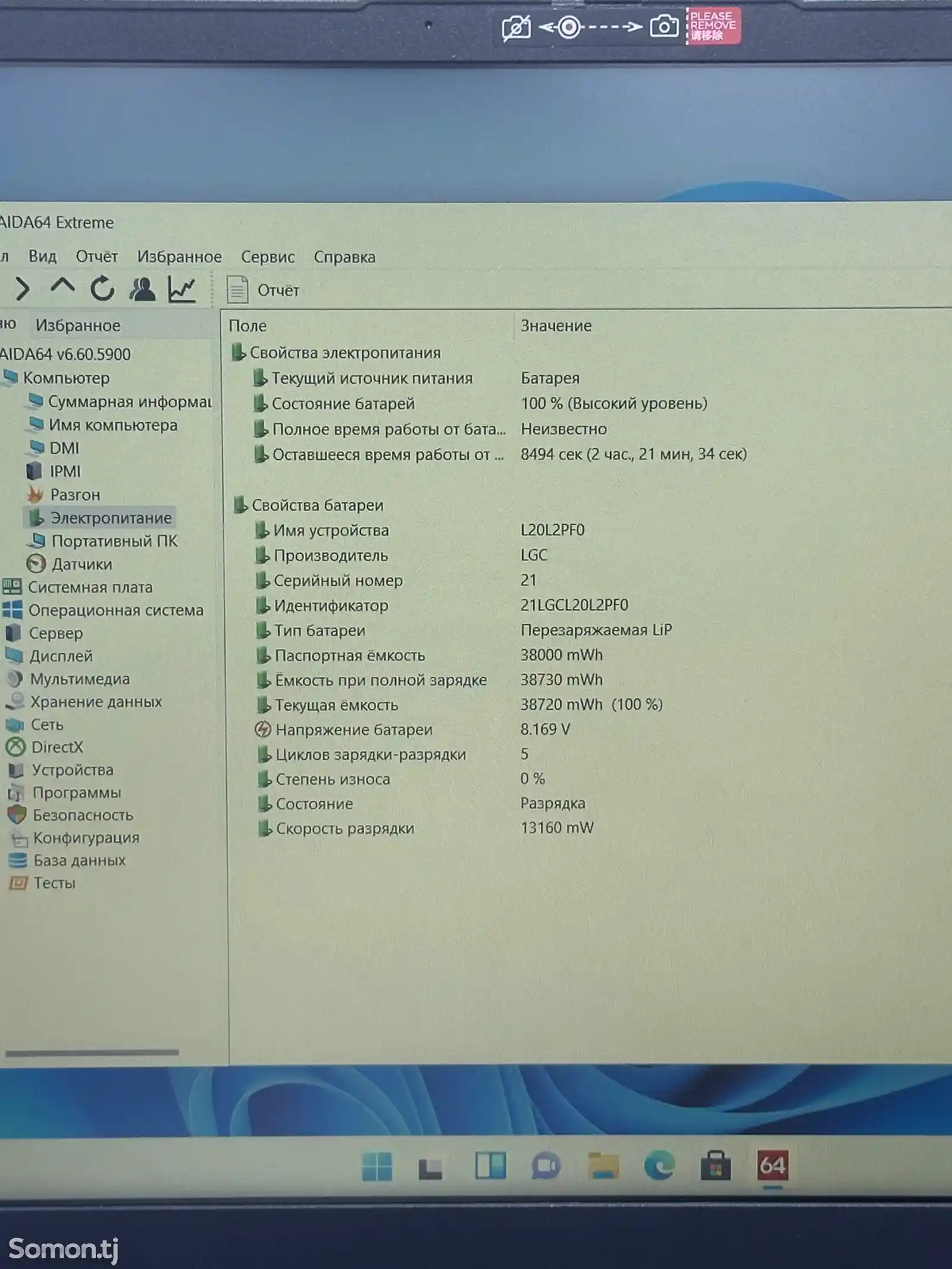Open the graph/benchmark chart toolbar icon

point(181,289)
